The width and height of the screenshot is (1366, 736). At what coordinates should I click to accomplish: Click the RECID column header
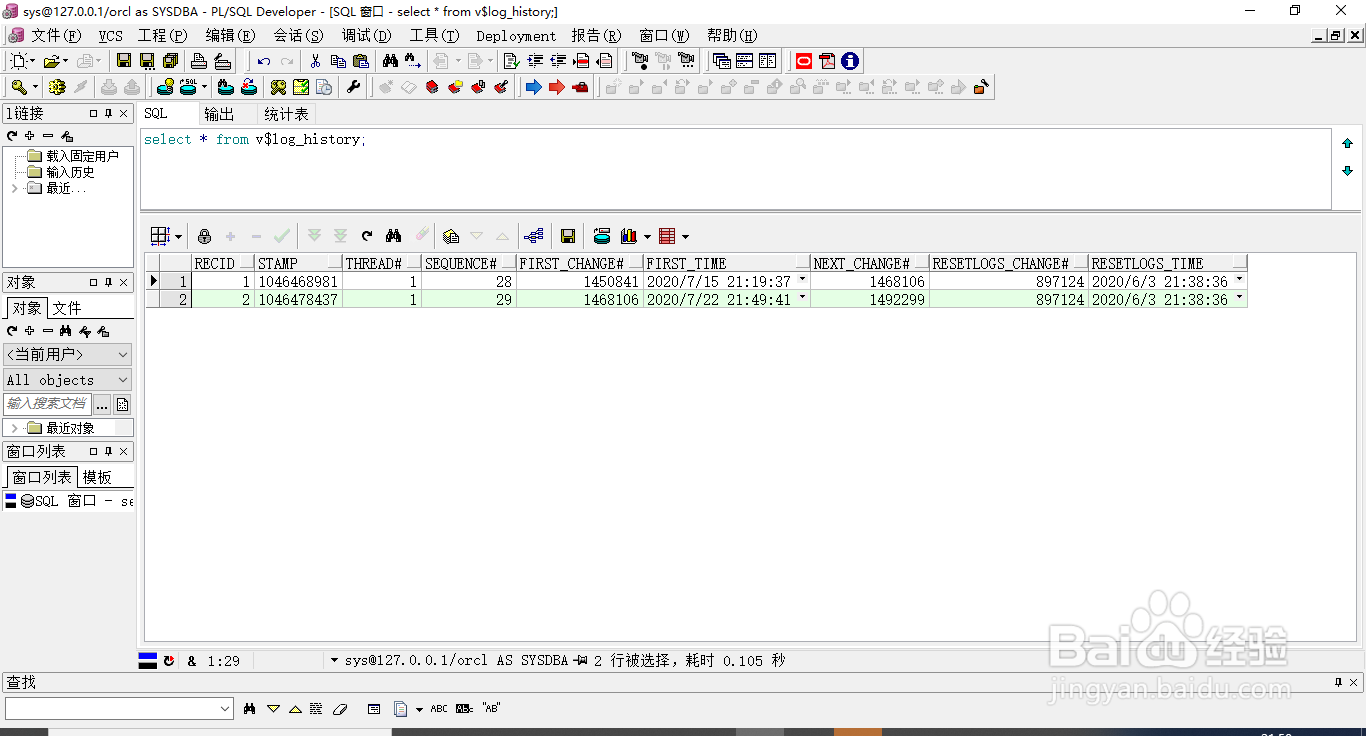pos(223,264)
